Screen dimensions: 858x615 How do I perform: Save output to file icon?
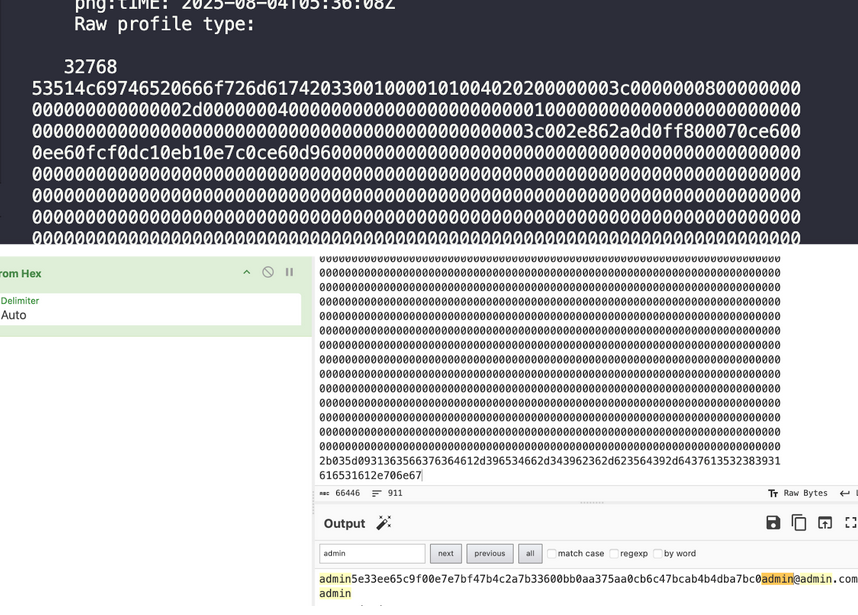pyautogui.click(x=773, y=523)
